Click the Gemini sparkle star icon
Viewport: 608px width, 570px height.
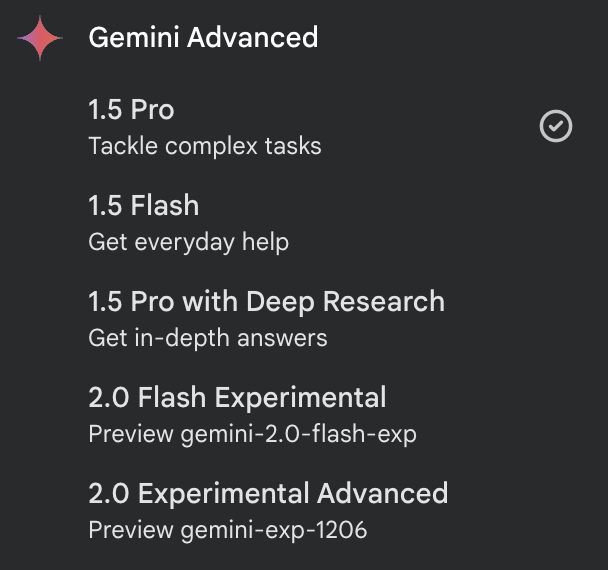pos(40,38)
